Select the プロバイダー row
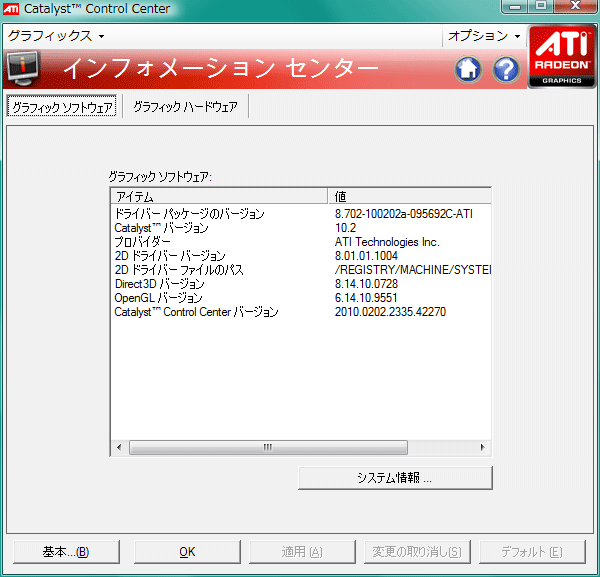Viewport: 600px width, 577px height. (x=301, y=242)
